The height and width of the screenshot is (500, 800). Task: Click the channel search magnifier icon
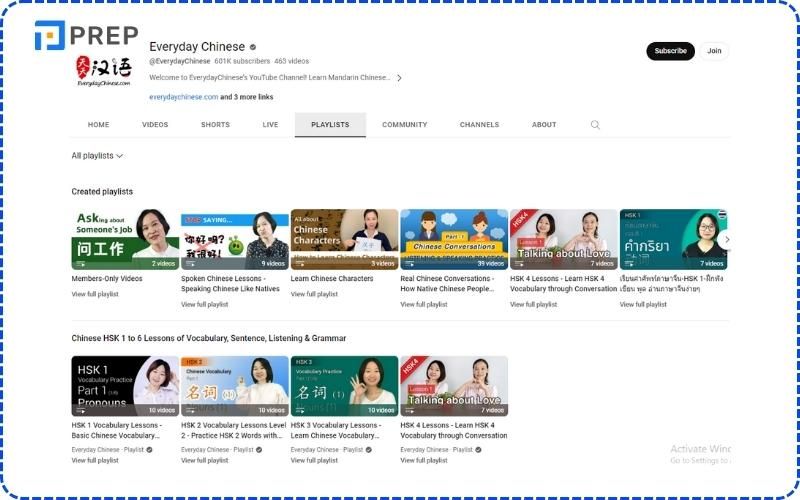[x=595, y=124]
